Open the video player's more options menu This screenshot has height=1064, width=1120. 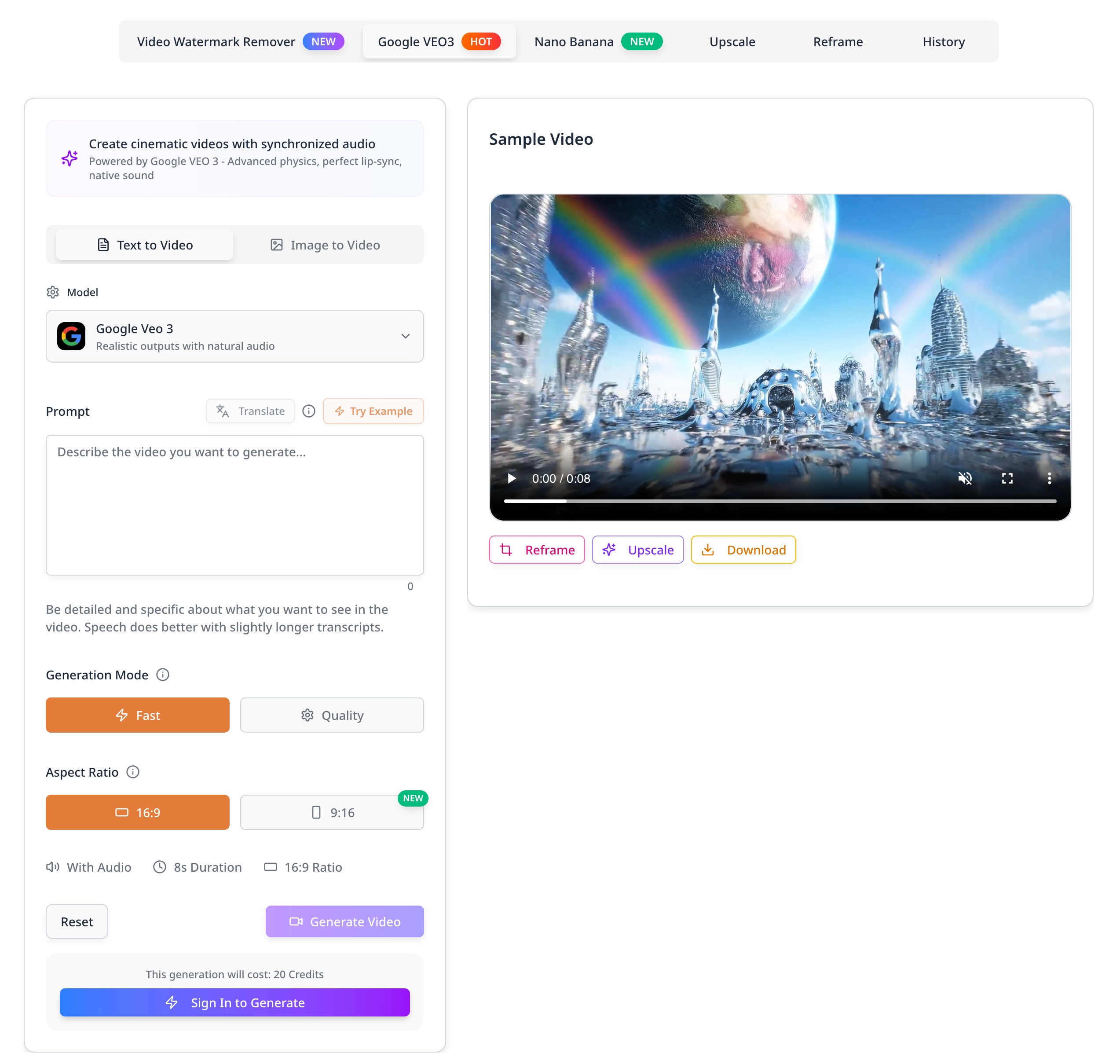[1050, 478]
